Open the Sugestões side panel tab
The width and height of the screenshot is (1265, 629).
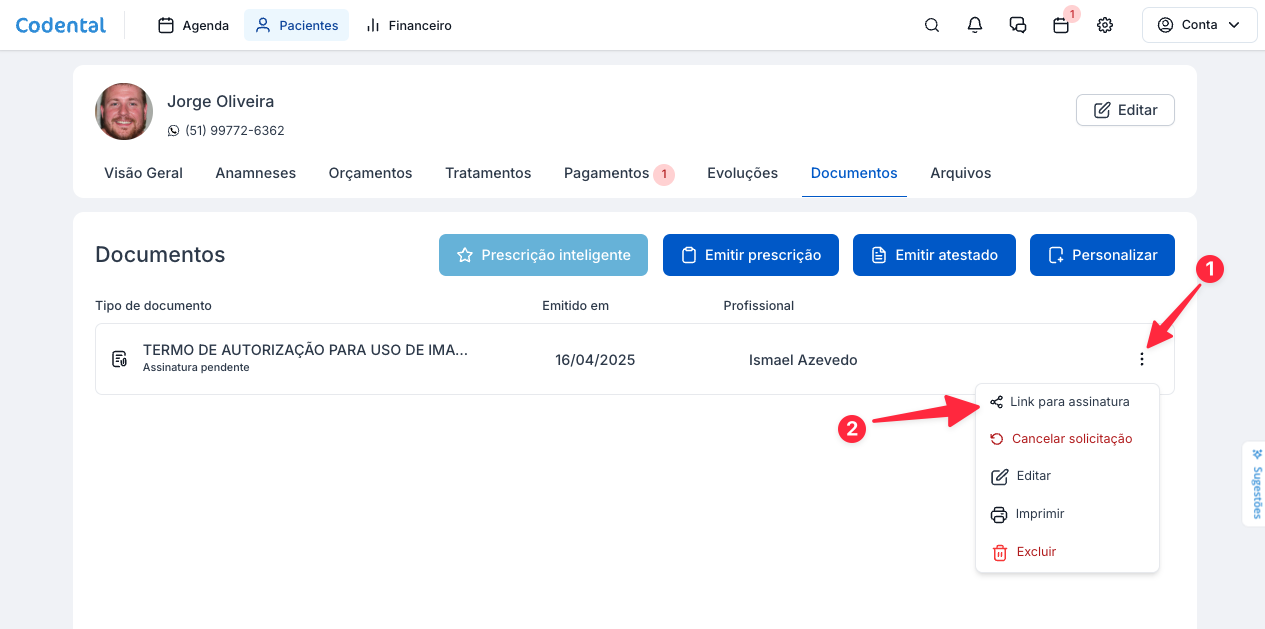click(1256, 483)
